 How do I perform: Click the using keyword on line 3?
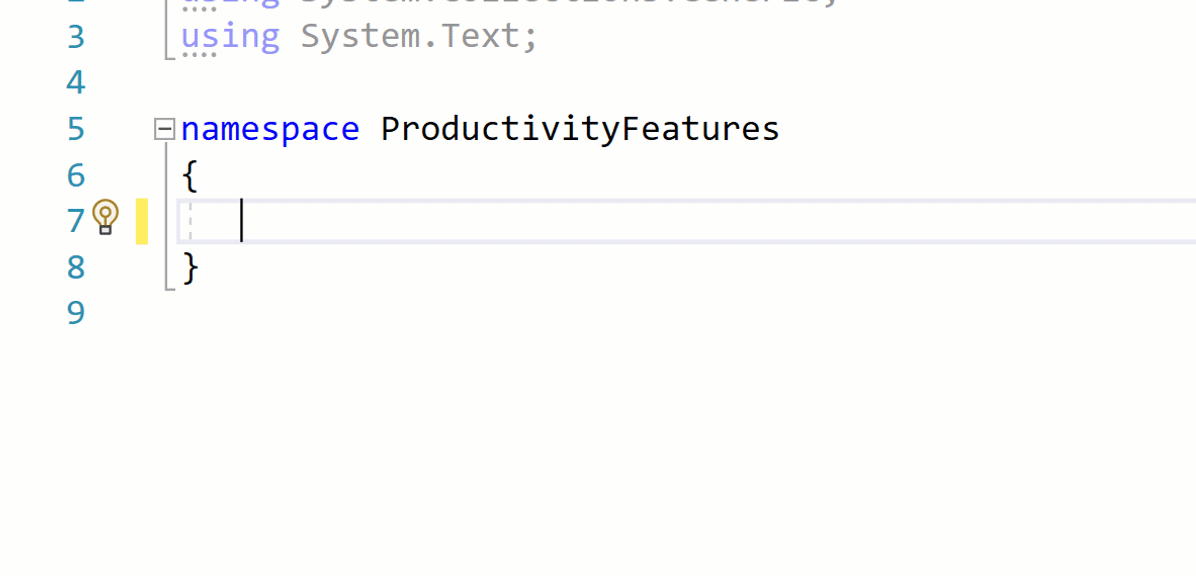coord(230,37)
